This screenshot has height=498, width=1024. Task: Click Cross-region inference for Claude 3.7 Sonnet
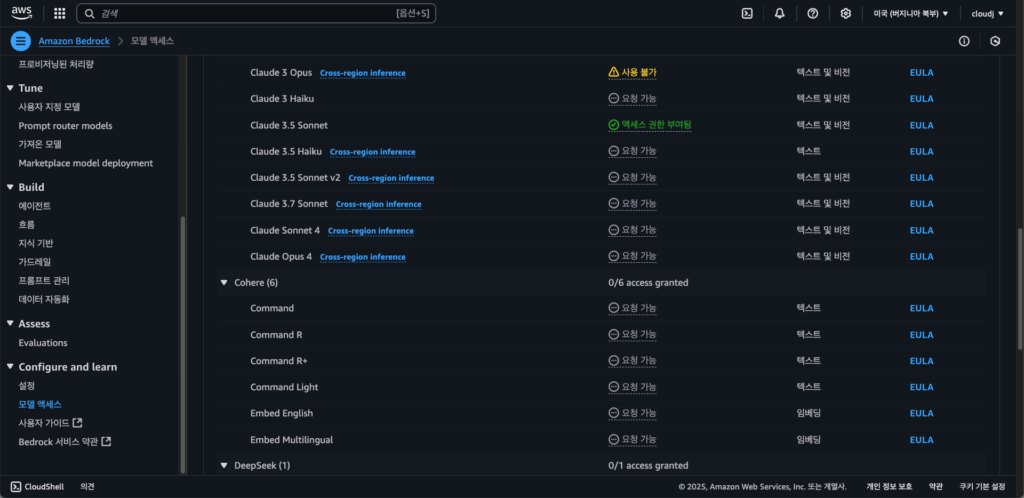coord(379,204)
